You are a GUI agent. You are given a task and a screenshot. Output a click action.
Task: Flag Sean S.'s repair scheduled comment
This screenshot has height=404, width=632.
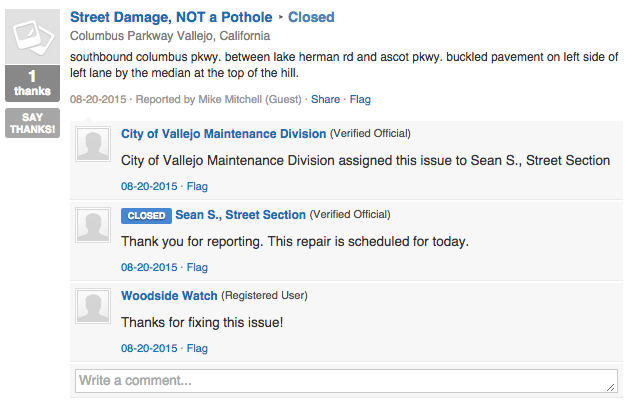point(197,268)
